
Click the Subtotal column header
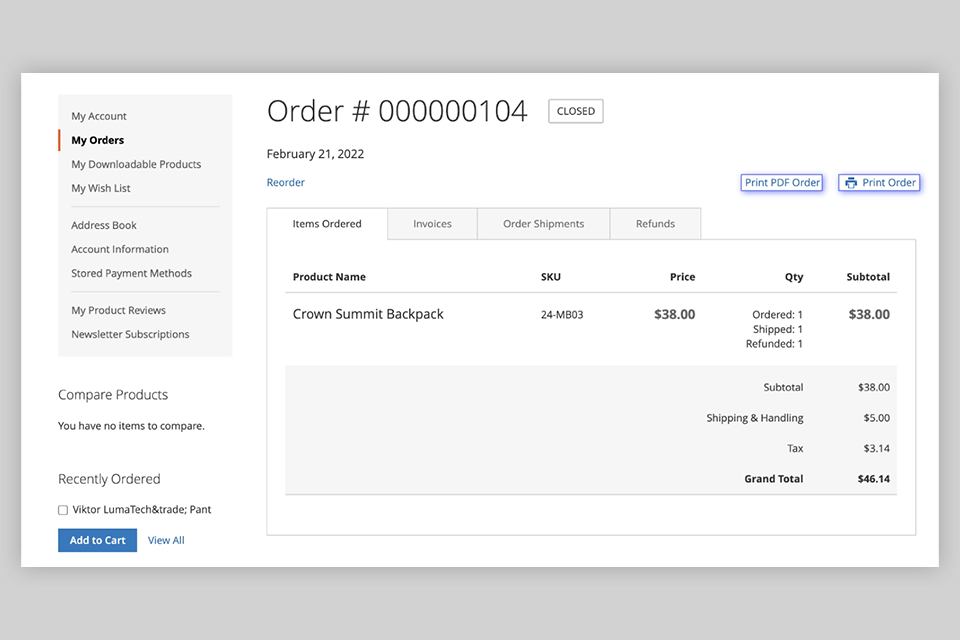(x=868, y=277)
